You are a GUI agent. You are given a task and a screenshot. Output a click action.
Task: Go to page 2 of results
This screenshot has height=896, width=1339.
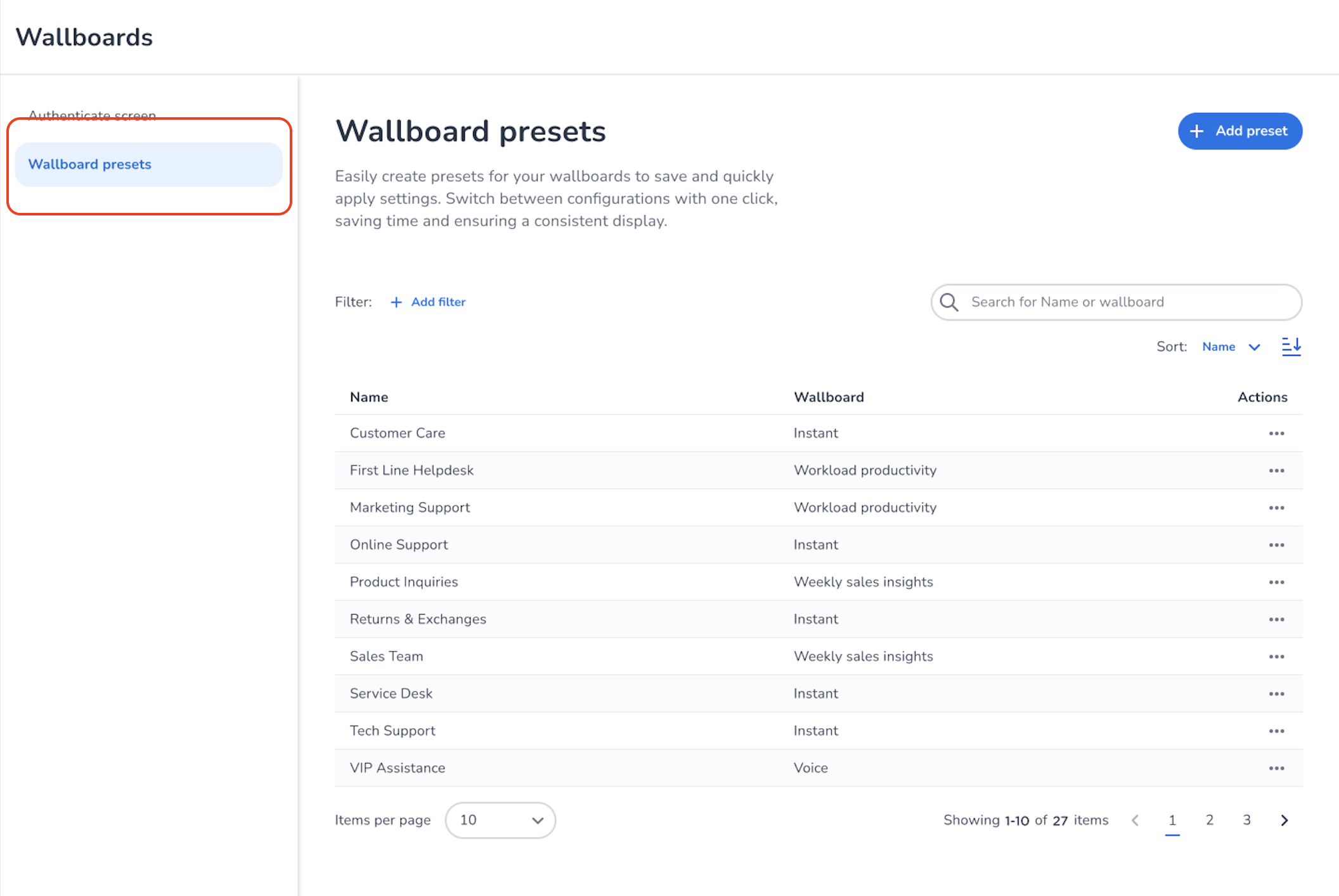1210,821
